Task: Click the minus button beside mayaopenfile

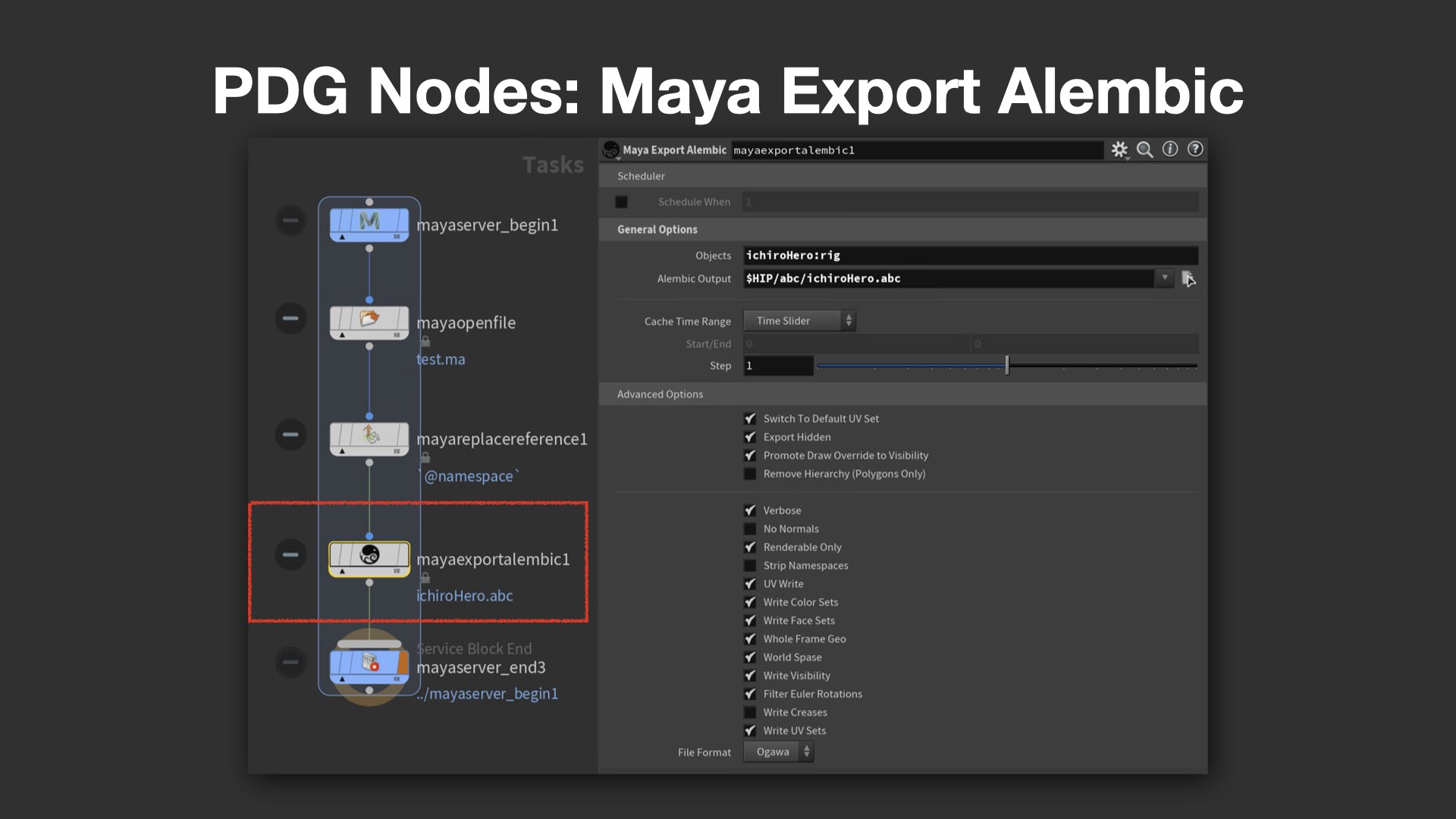Action: pos(290,318)
